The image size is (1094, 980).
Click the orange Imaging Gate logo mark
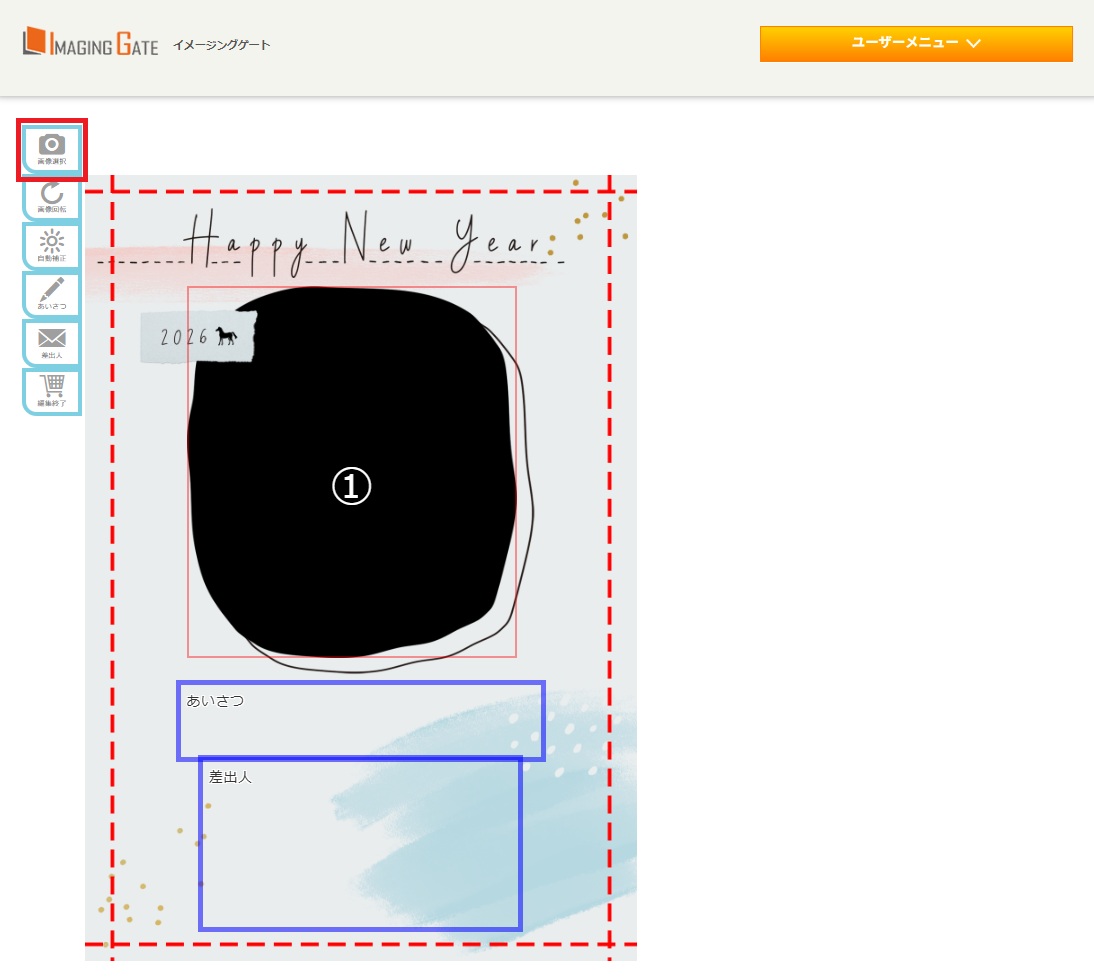tap(35, 43)
